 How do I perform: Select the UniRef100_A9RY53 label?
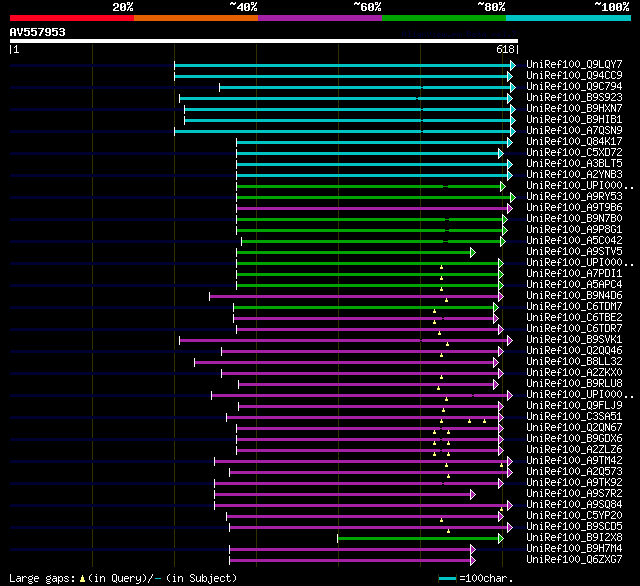574,197
